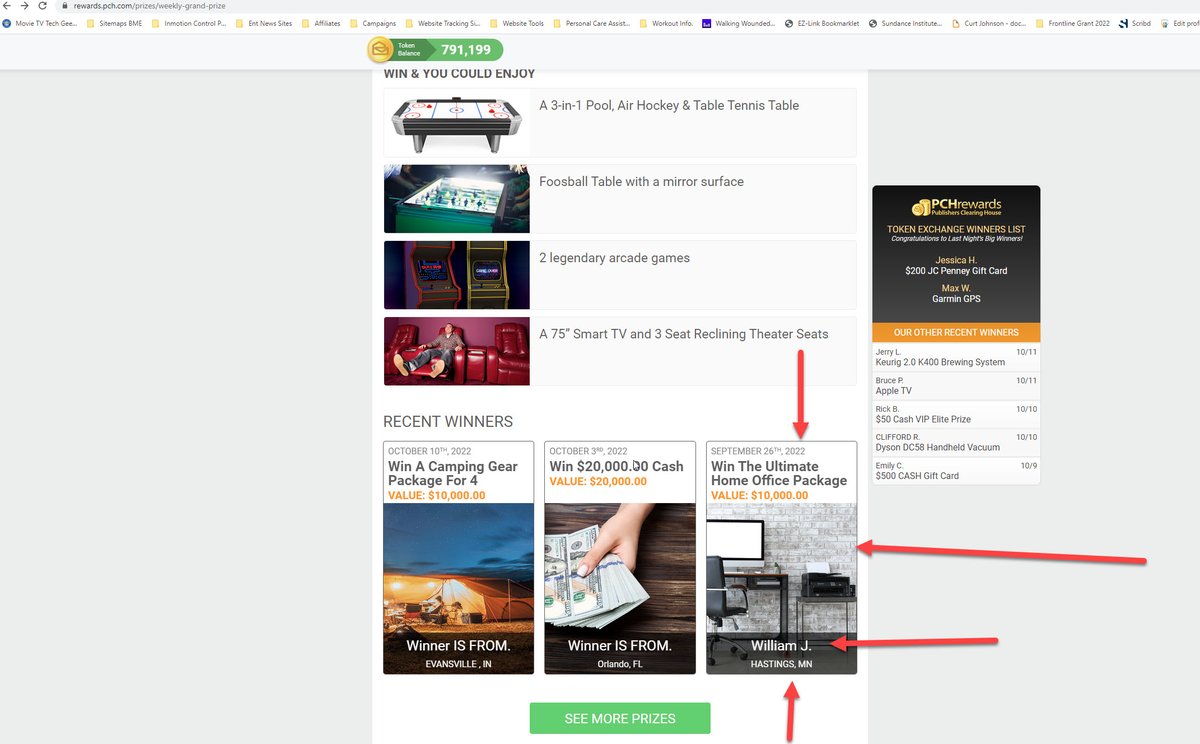
Task: Open the Affiliates bookmarks folder
Action: click(x=322, y=22)
